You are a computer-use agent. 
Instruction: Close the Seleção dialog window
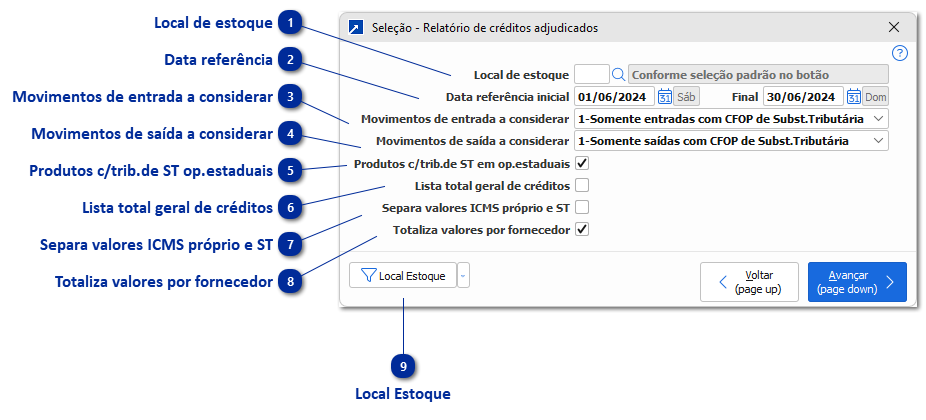click(x=894, y=27)
